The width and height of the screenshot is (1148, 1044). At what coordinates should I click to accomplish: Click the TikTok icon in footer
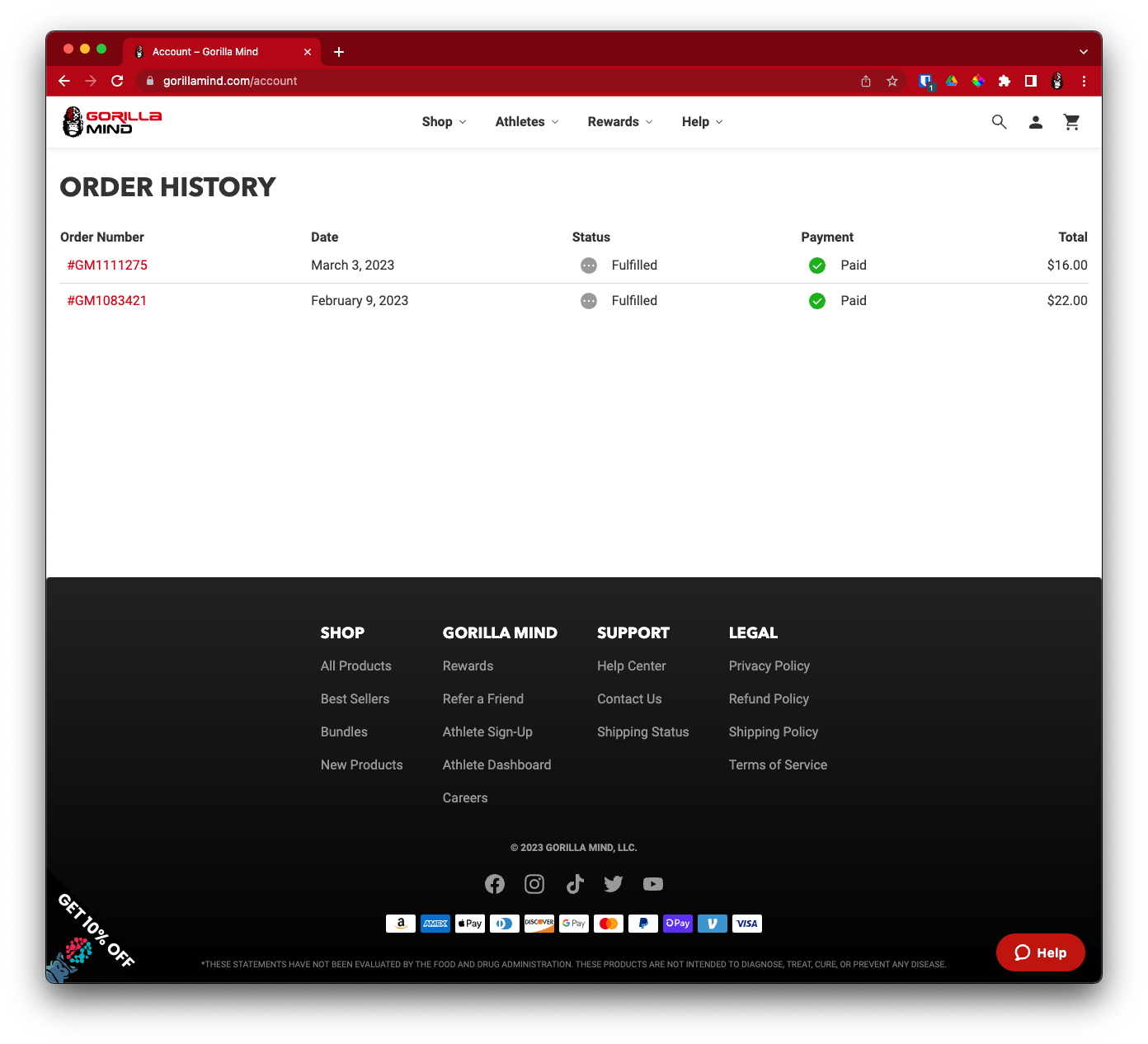575,884
